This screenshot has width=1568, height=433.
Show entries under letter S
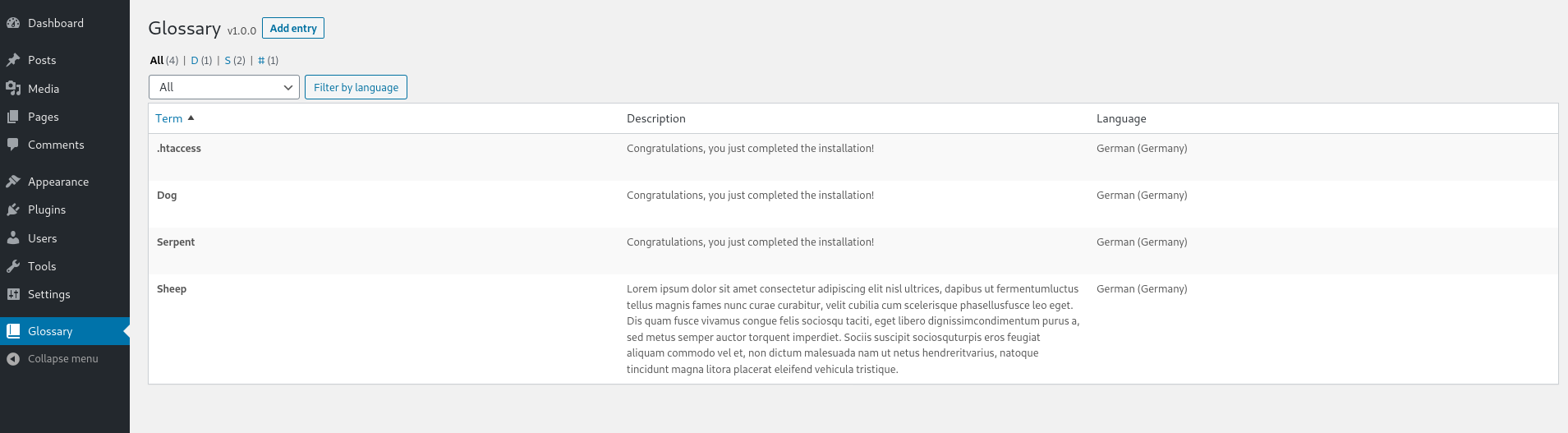(228, 60)
